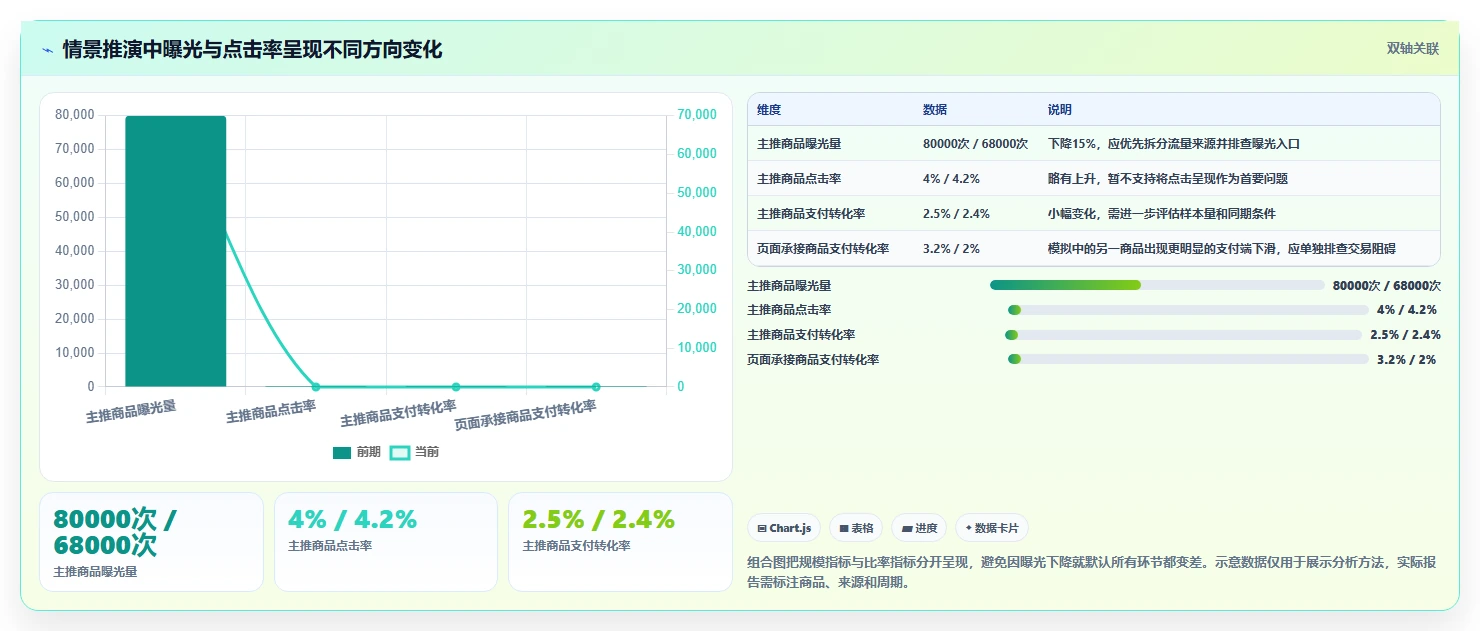The height and width of the screenshot is (631, 1480).
Task: Click the 页面承接商品支付转化率 x-axis label
Action: tap(525, 415)
